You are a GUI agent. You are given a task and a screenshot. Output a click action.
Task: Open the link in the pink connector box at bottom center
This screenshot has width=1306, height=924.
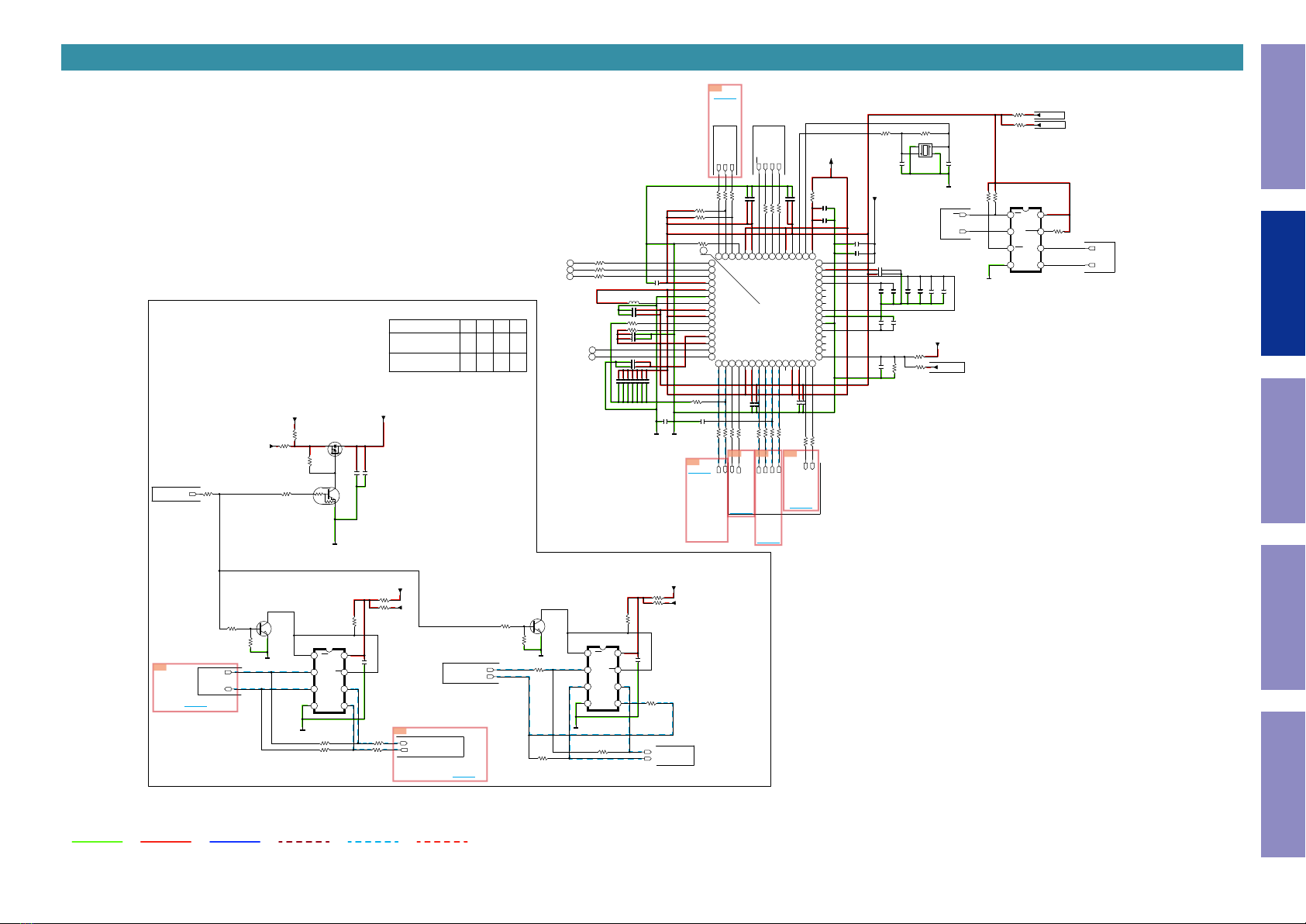click(464, 776)
